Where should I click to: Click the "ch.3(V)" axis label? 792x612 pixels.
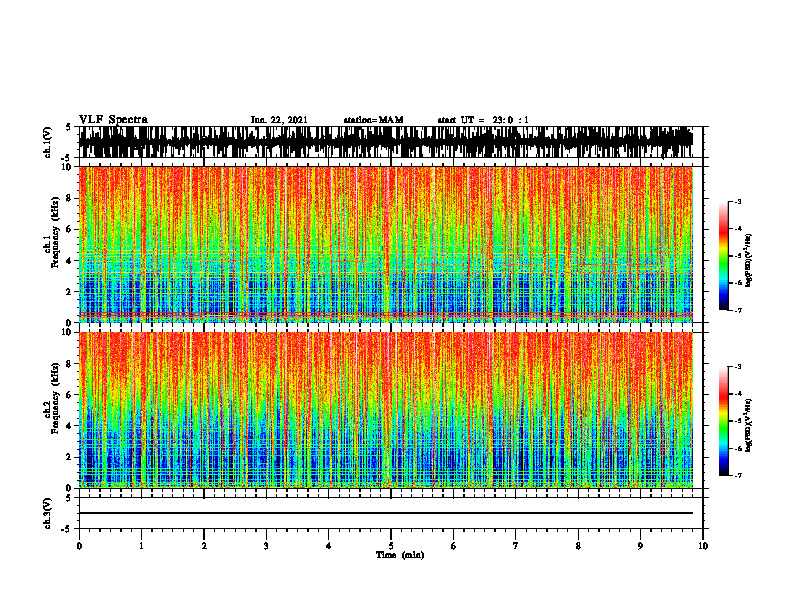[x=48, y=514]
